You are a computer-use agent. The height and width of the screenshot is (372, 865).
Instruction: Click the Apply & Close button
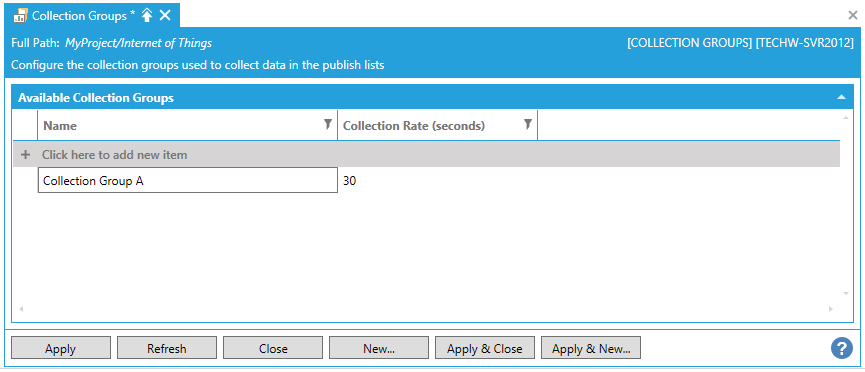[x=485, y=348]
